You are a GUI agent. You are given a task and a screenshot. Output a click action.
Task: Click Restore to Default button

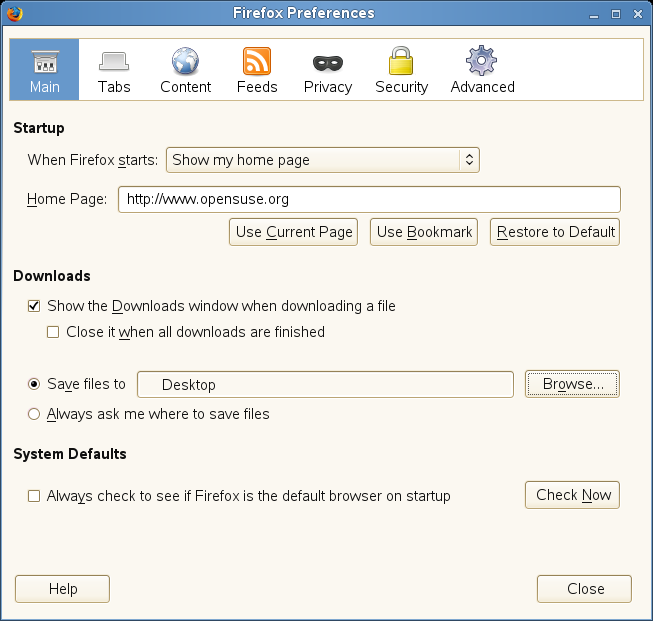click(x=555, y=232)
